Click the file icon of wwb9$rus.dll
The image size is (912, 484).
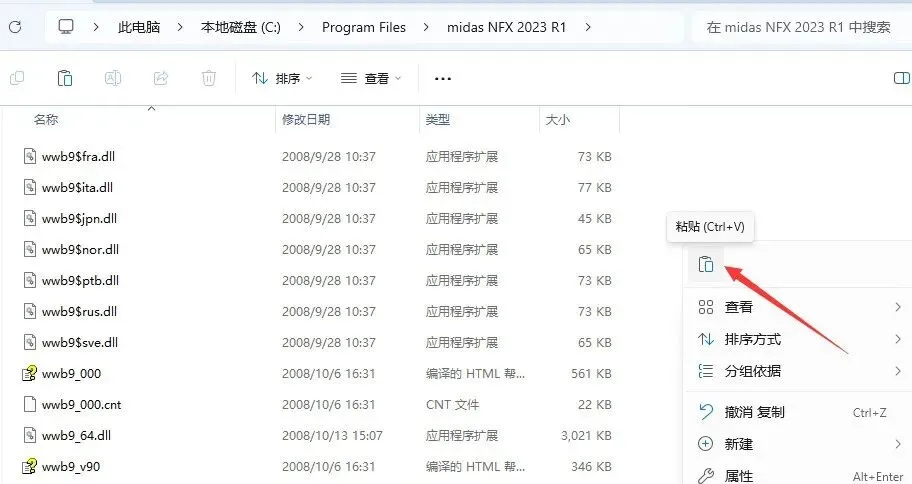[30, 311]
